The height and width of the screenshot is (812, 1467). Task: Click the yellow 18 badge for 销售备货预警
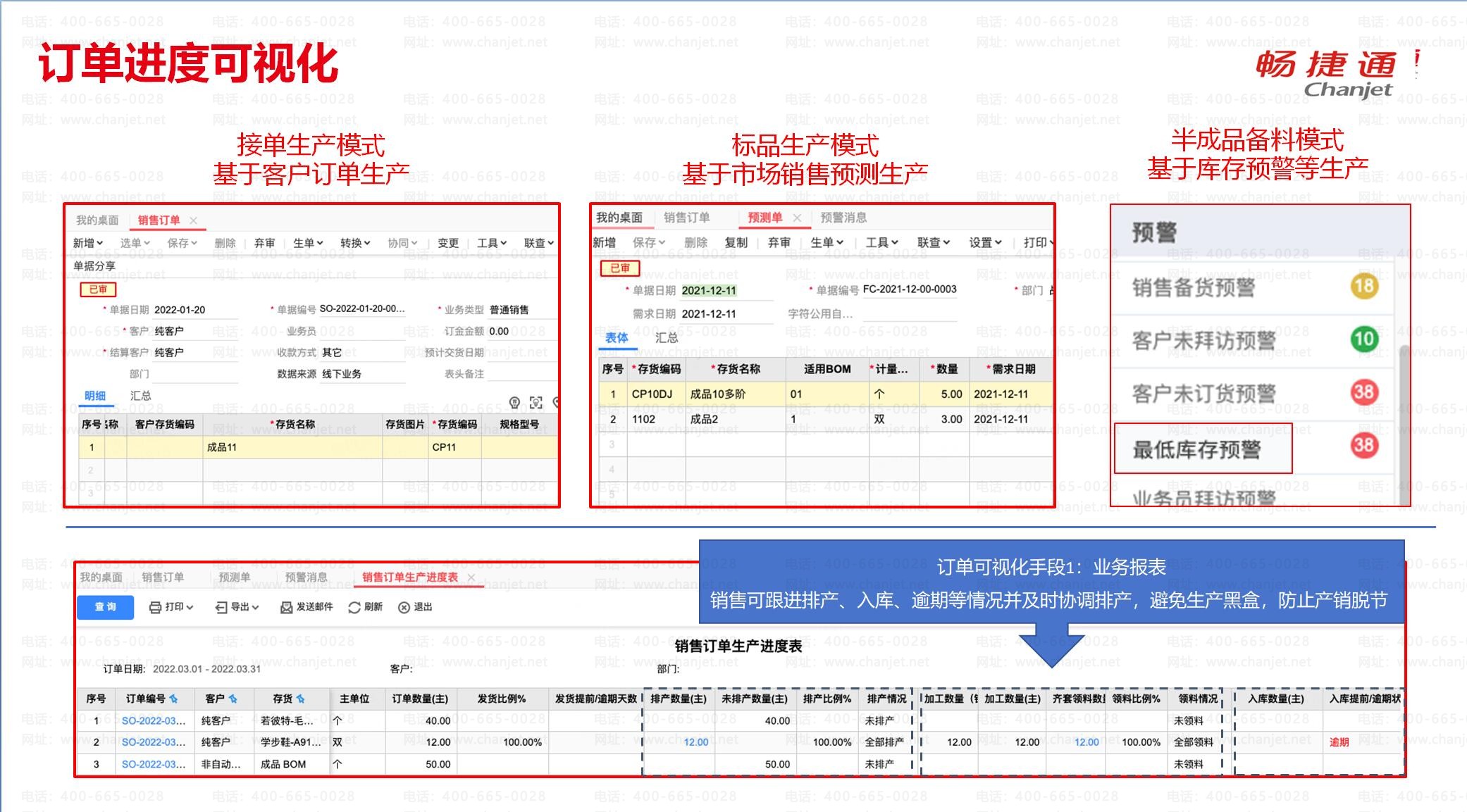[x=1364, y=286]
